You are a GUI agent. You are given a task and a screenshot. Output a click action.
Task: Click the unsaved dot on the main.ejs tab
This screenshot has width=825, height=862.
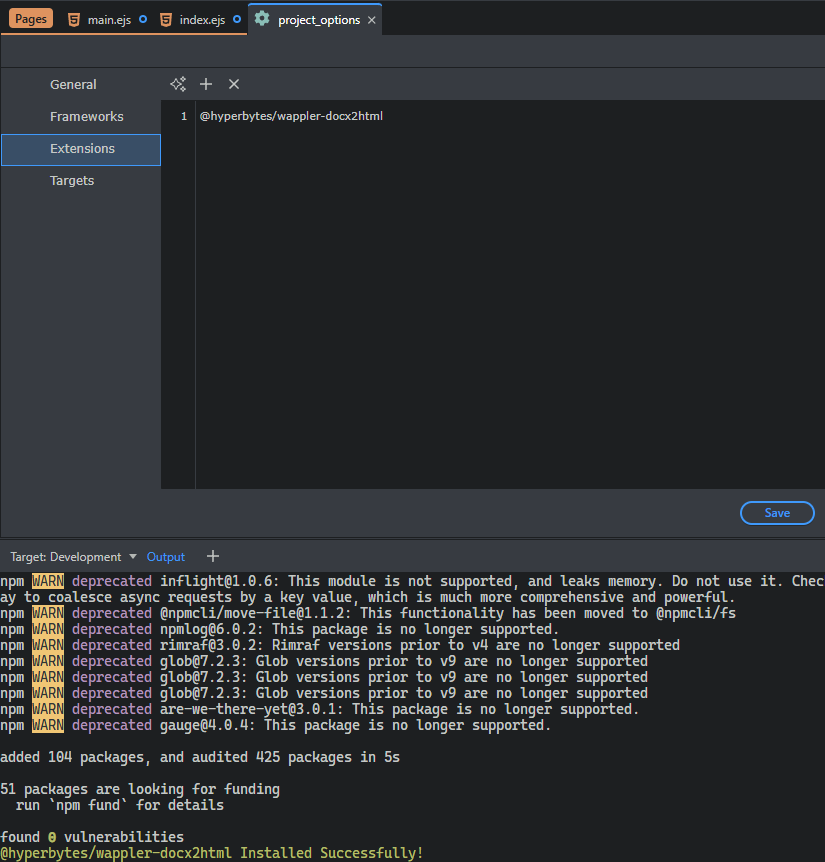point(142,19)
